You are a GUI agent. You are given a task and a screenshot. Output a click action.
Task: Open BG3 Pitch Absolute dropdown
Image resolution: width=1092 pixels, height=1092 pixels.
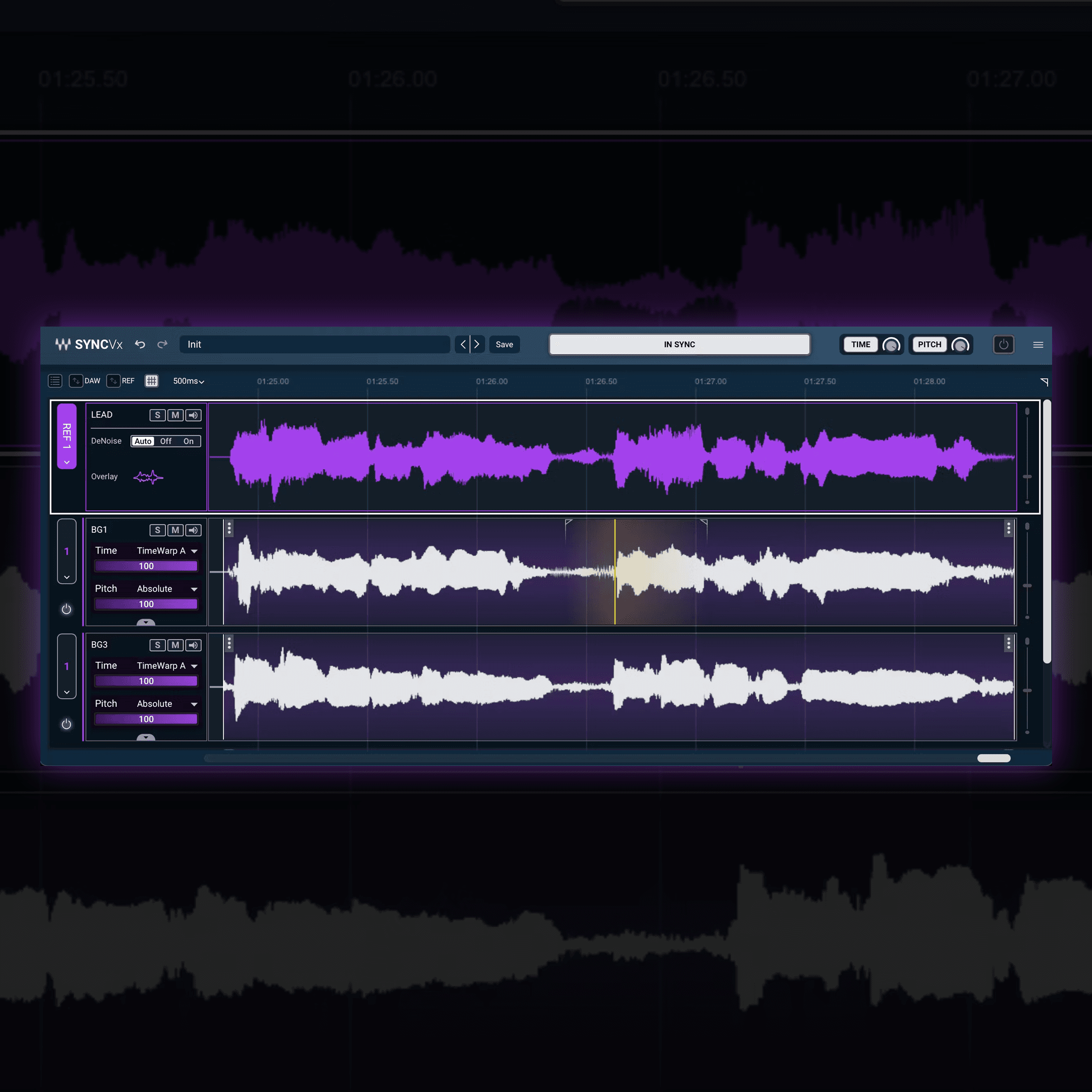(x=167, y=704)
